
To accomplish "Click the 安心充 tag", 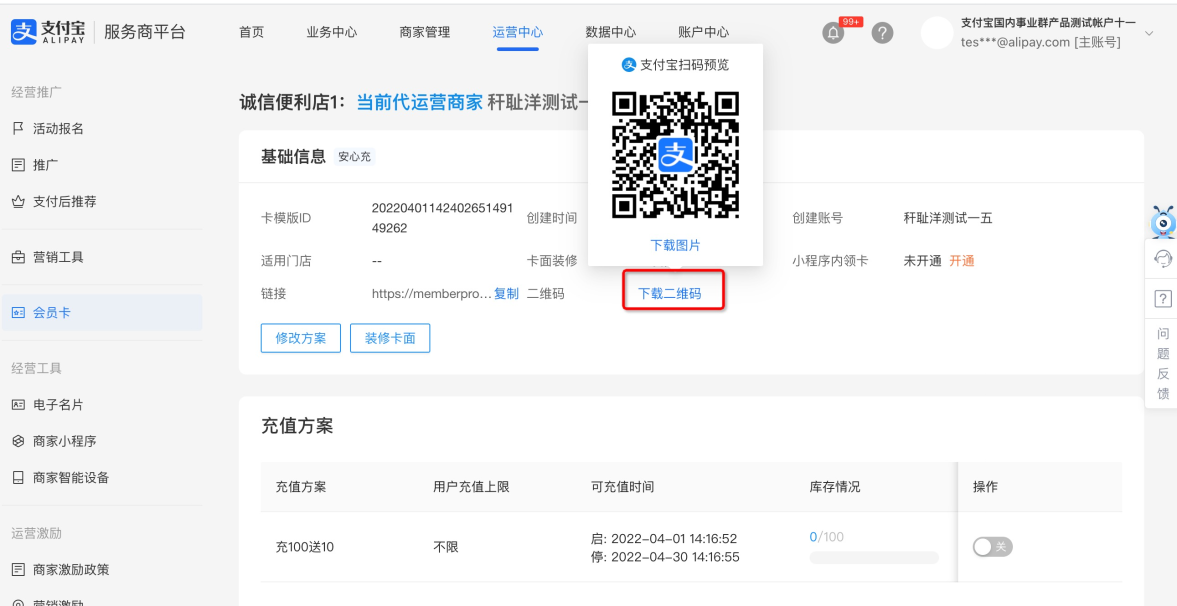I will (354, 157).
